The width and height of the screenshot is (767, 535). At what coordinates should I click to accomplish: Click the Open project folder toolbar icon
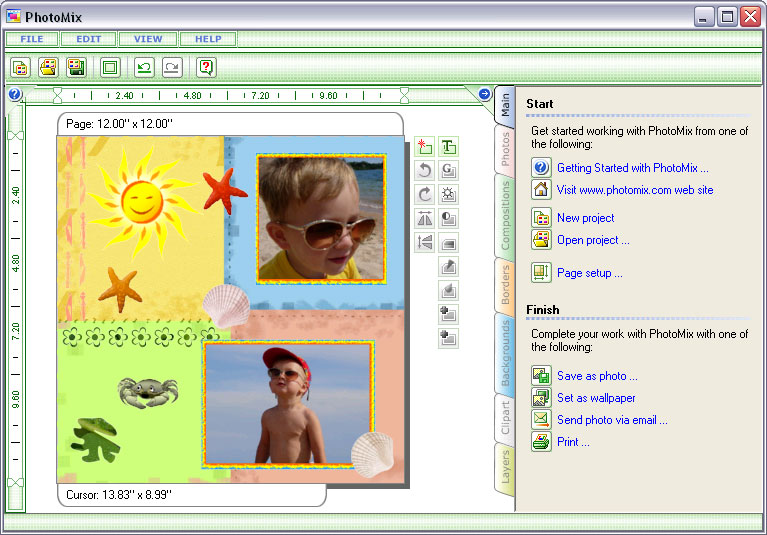47,68
